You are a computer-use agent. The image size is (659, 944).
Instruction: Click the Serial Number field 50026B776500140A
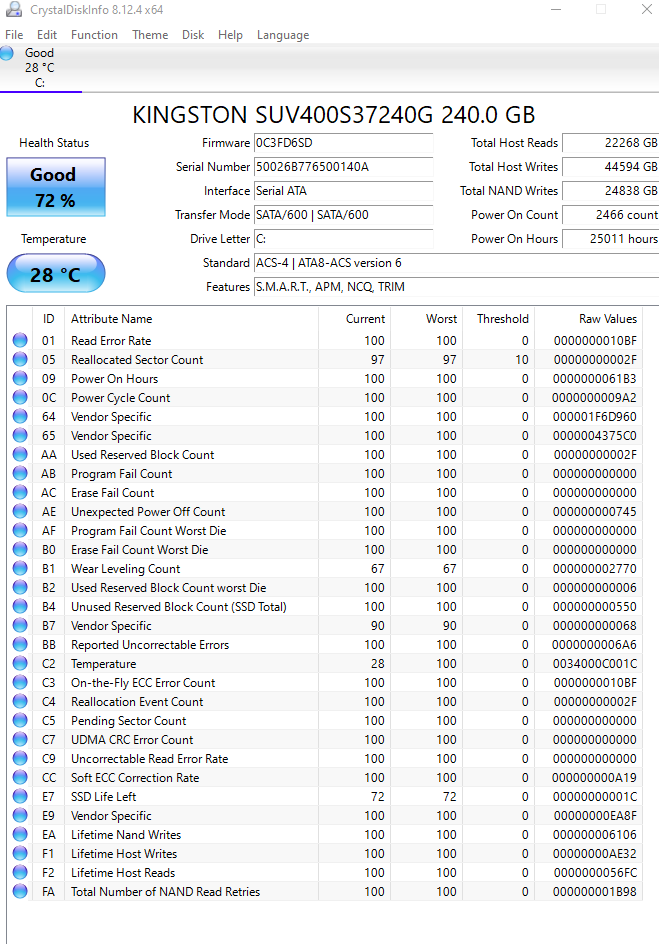coord(343,167)
